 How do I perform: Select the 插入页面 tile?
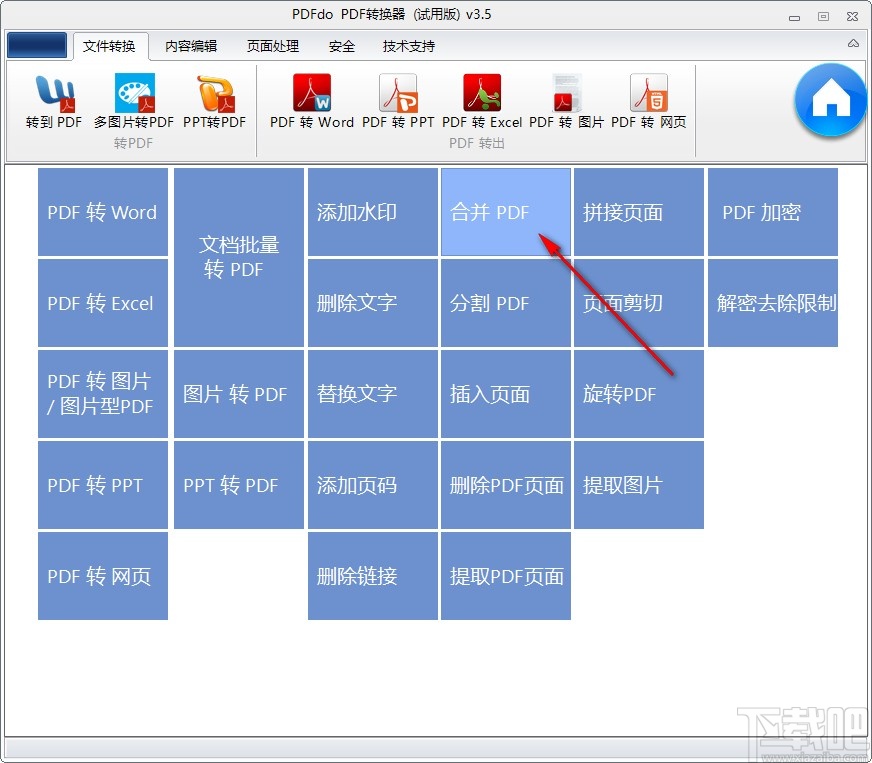click(506, 394)
